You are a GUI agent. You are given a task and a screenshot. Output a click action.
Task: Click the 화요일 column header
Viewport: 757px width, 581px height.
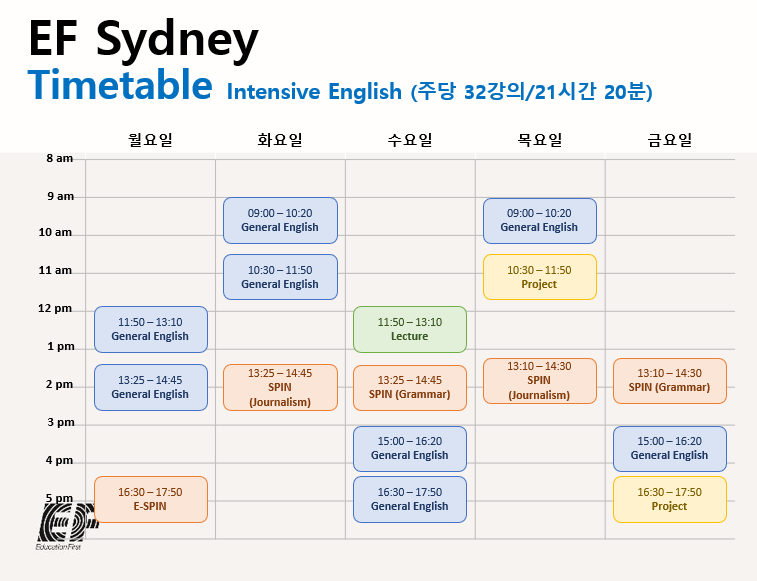pyautogui.click(x=280, y=140)
